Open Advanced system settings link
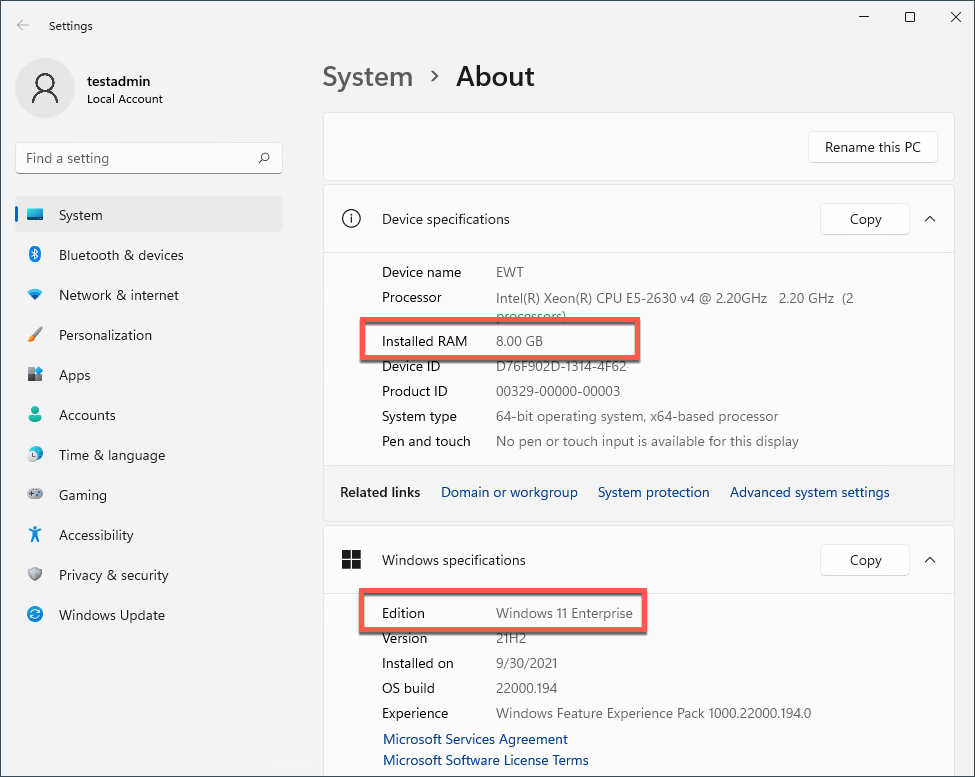 coord(810,492)
